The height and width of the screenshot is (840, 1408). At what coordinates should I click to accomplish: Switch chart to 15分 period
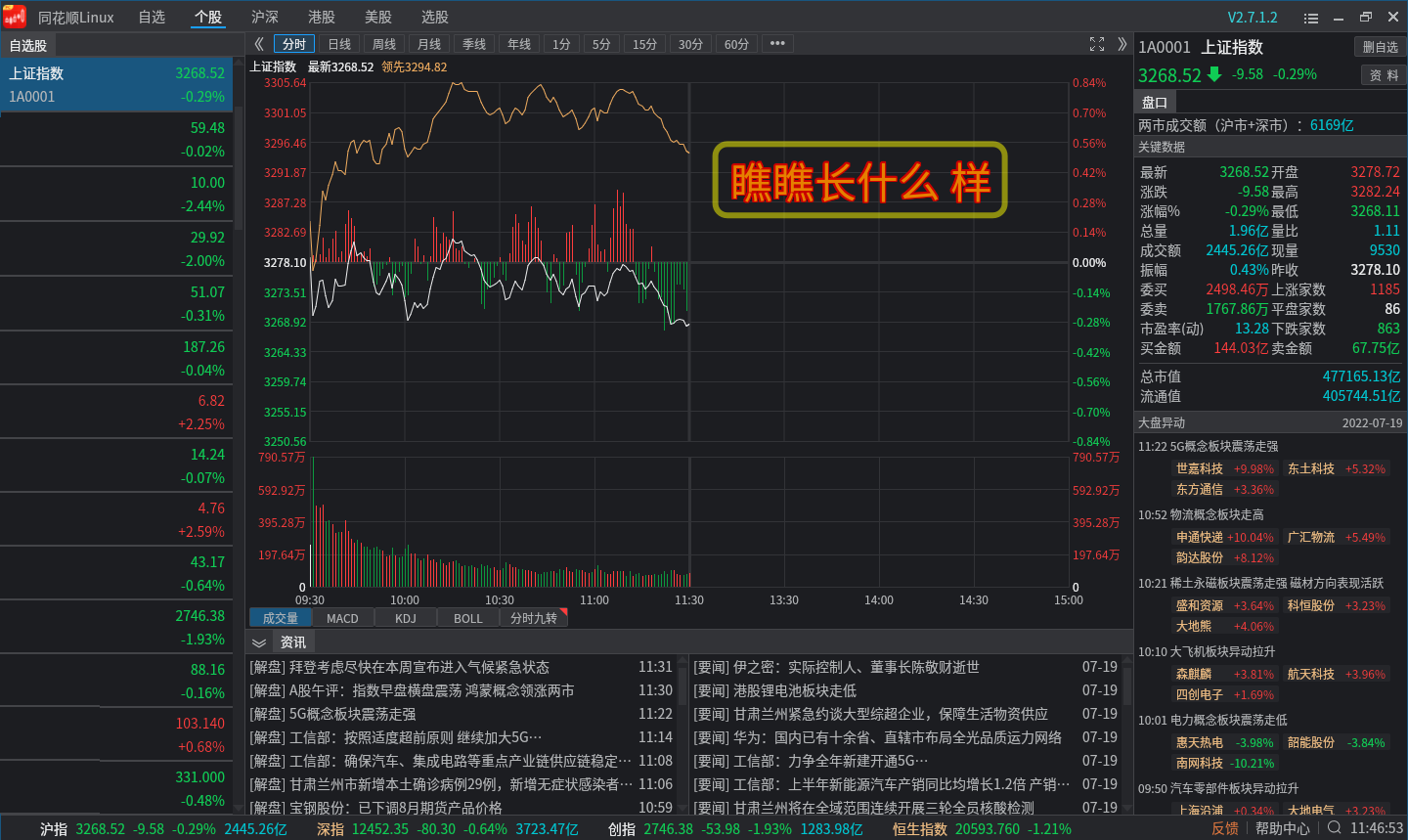coord(644,44)
